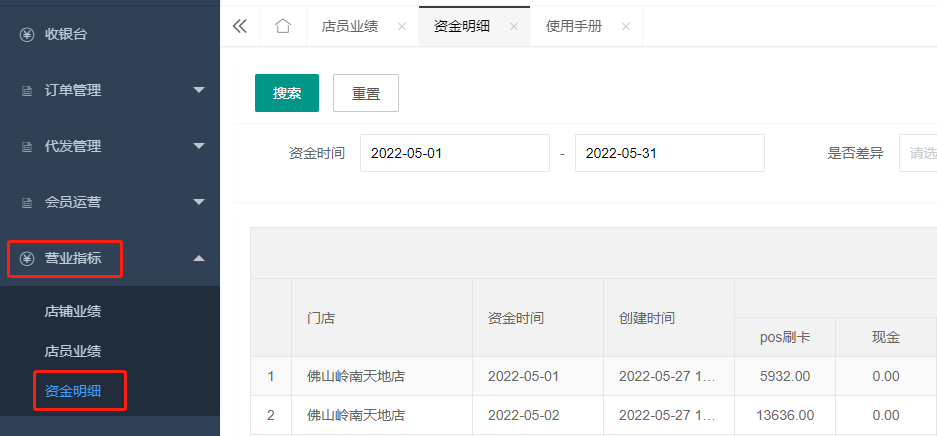Click the 门店 column header

[x=382, y=318]
